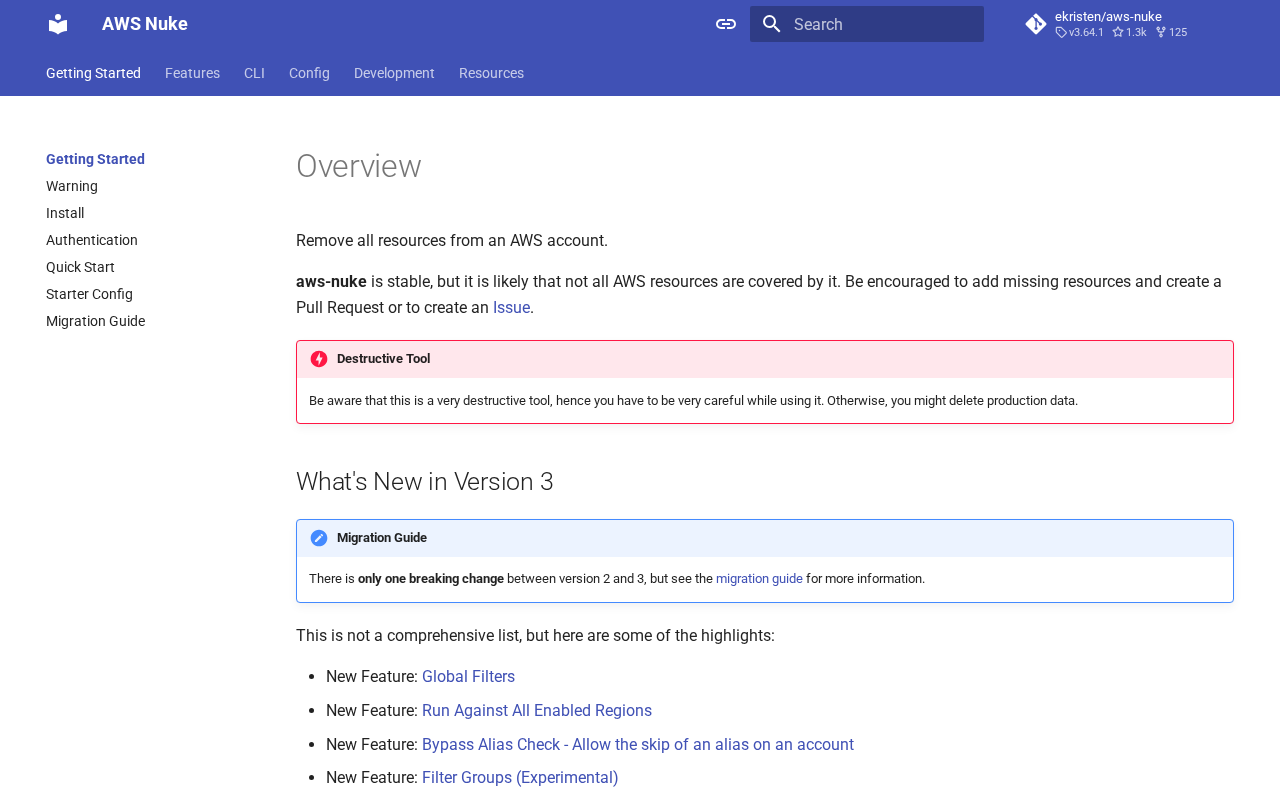Go to the Config tab
This screenshot has width=1280, height=800.
pyautogui.click(x=309, y=73)
